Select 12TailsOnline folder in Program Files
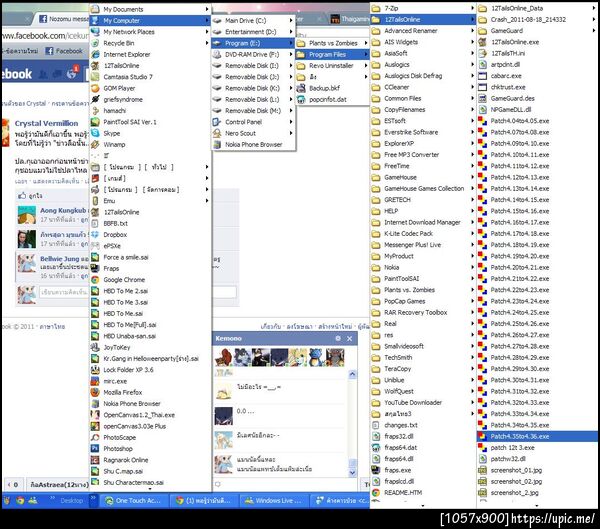 coord(423,20)
